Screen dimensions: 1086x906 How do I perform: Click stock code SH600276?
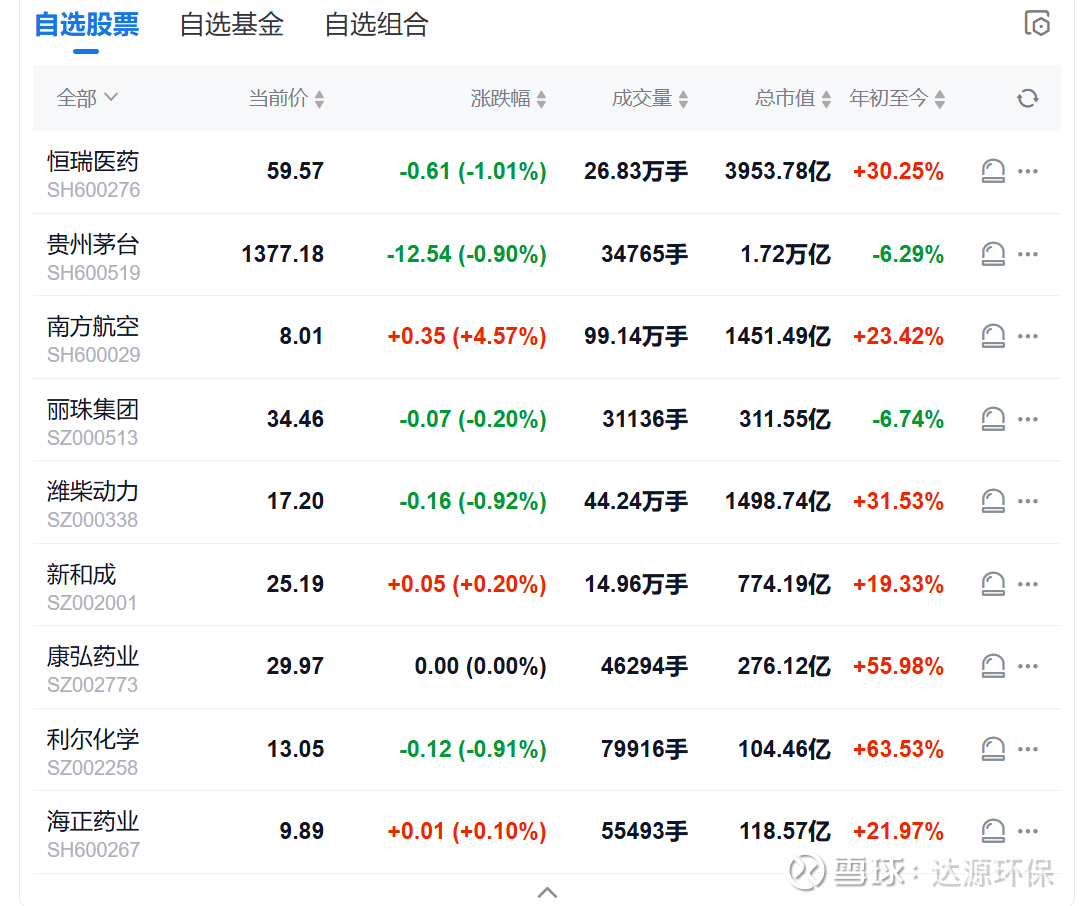[94, 190]
